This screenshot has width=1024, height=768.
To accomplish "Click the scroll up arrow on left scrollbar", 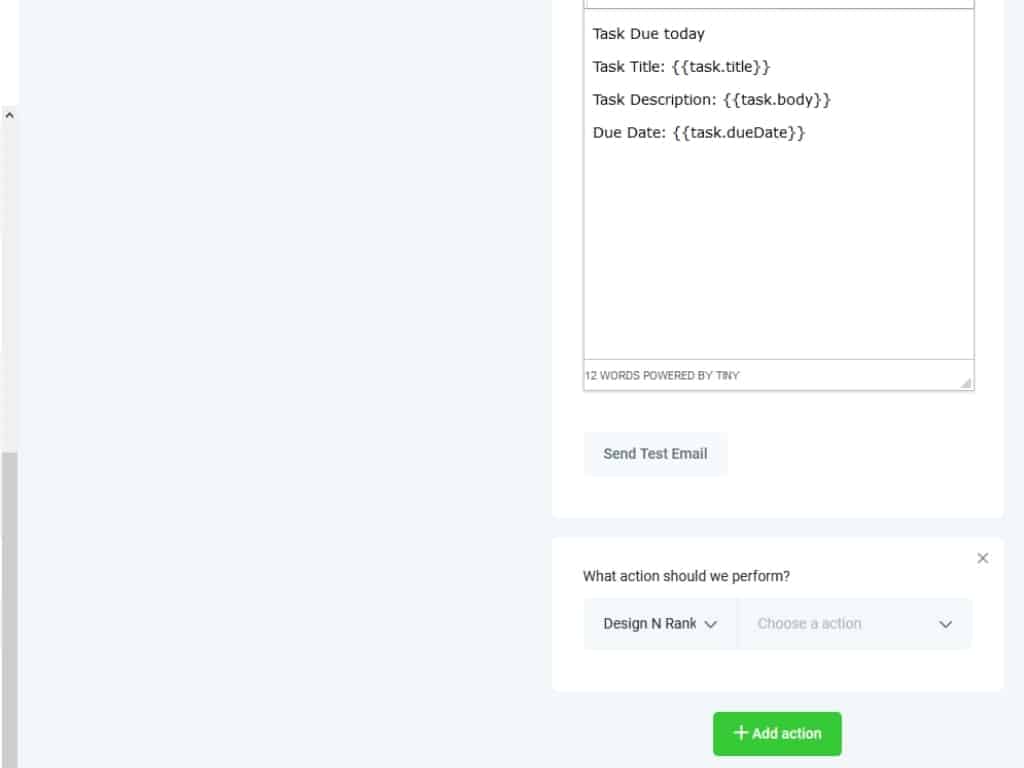I will [9, 115].
